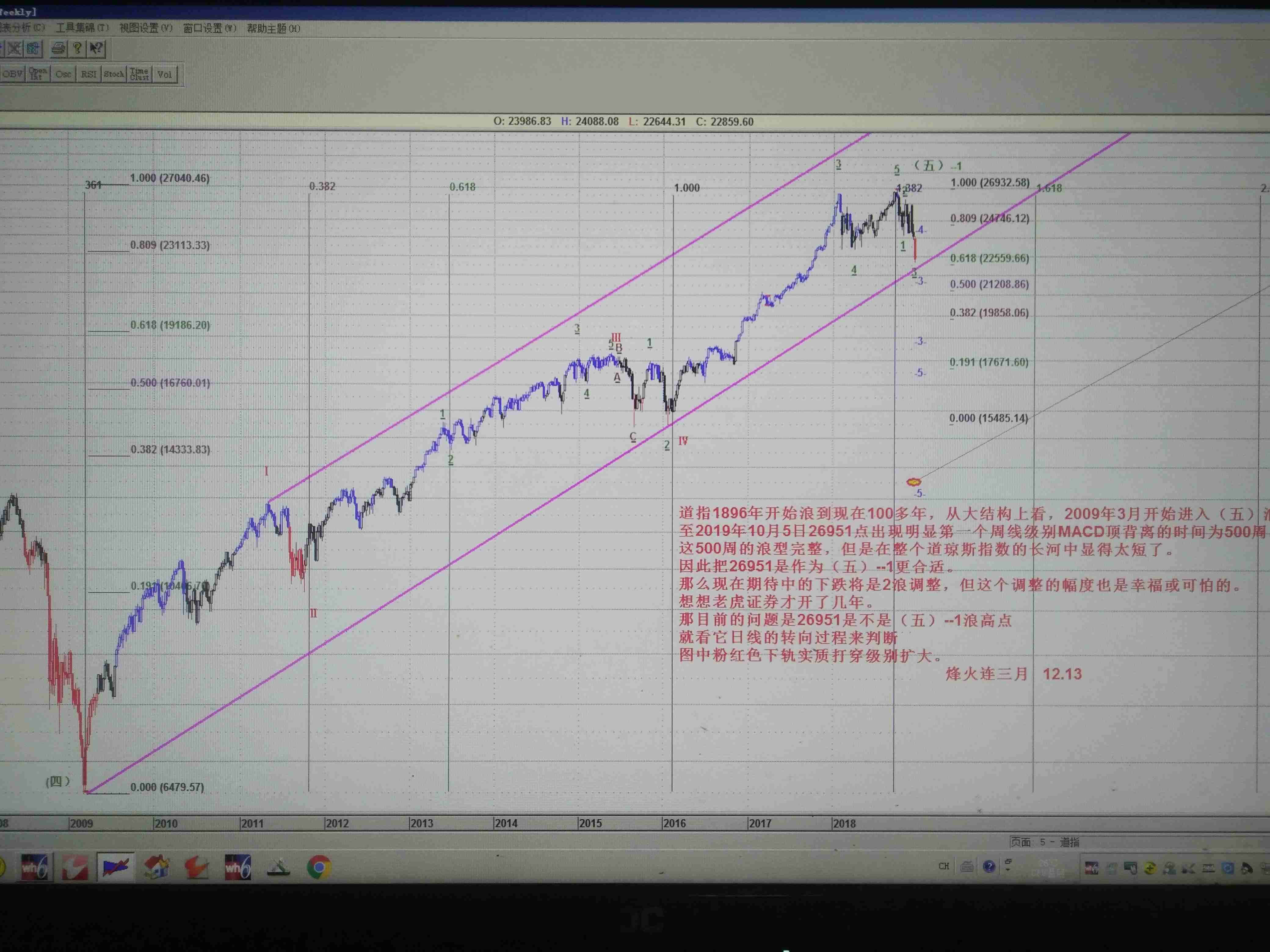Click the CH language indicator
1270x952 pixels.
click(944, 866)
